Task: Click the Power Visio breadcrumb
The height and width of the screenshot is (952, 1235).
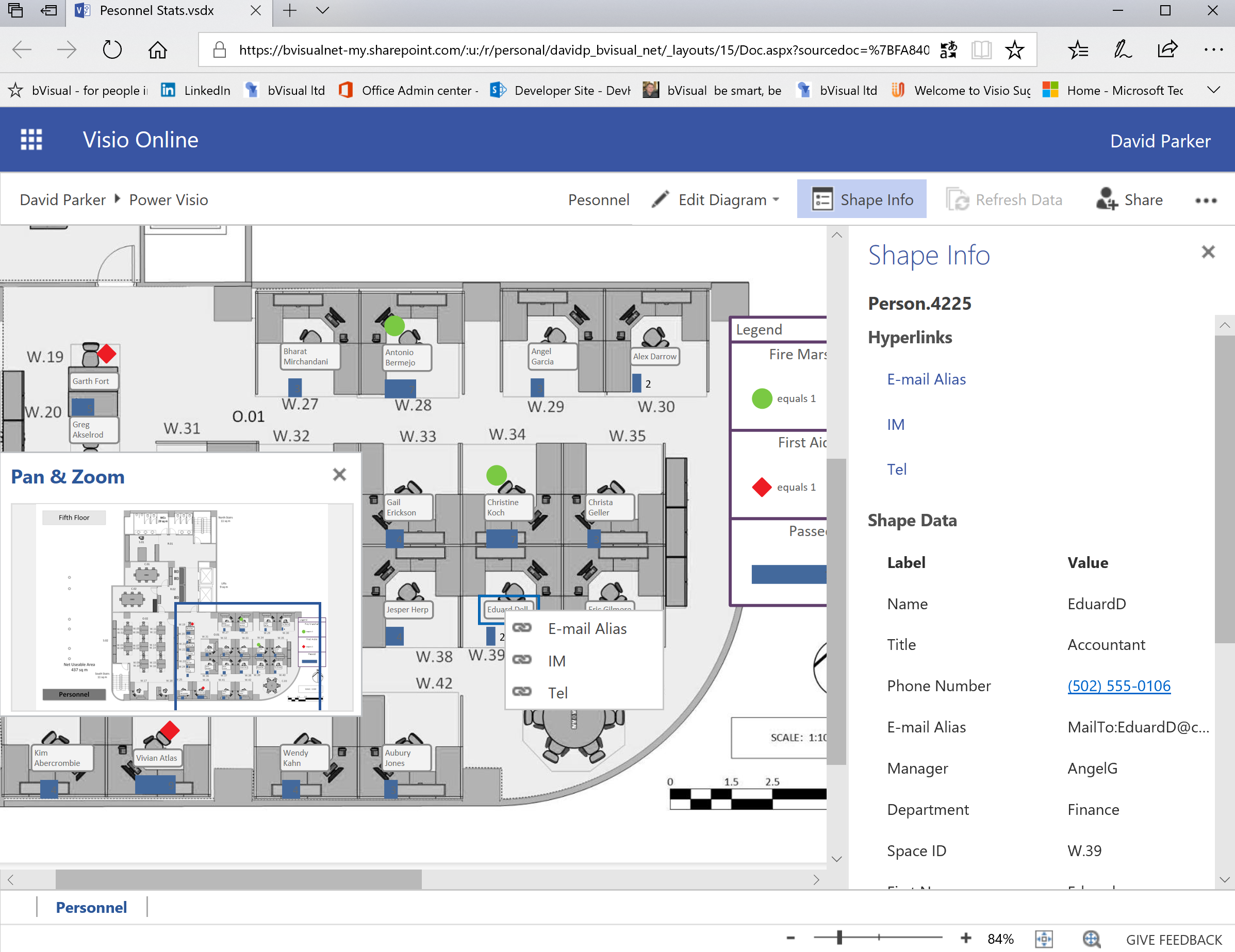Action: [x=169, y=199]
